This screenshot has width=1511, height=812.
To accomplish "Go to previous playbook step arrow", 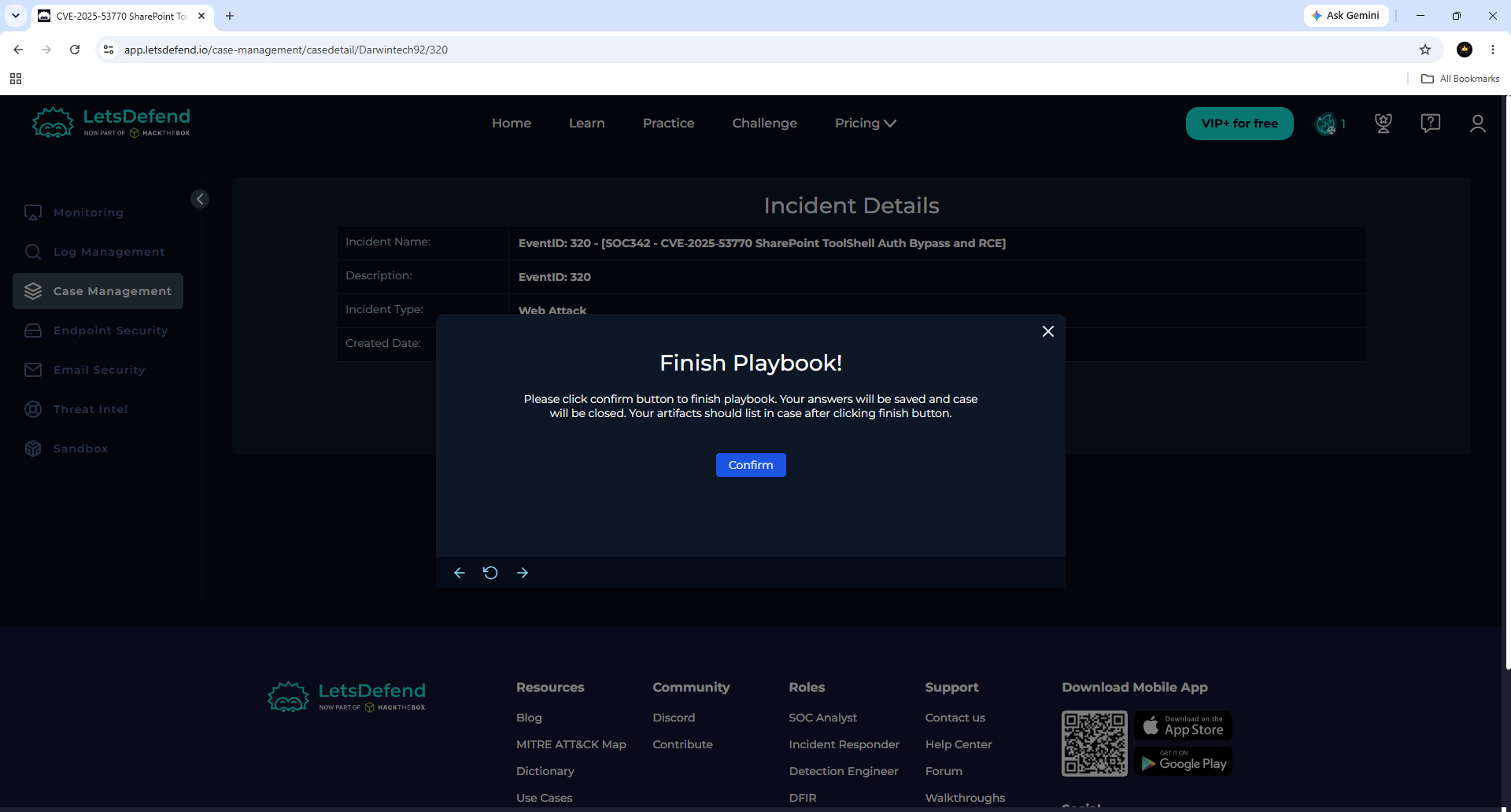I will tap(460, 573).
